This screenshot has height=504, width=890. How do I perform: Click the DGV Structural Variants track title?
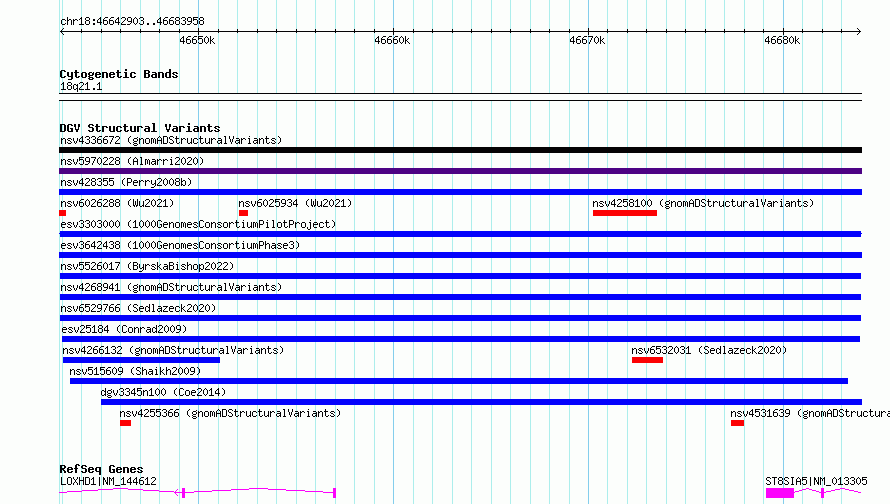click(140, 128)
